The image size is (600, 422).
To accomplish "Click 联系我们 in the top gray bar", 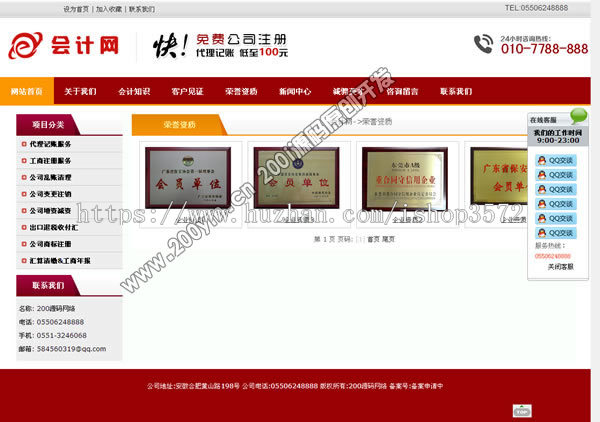I will point(142,9).
